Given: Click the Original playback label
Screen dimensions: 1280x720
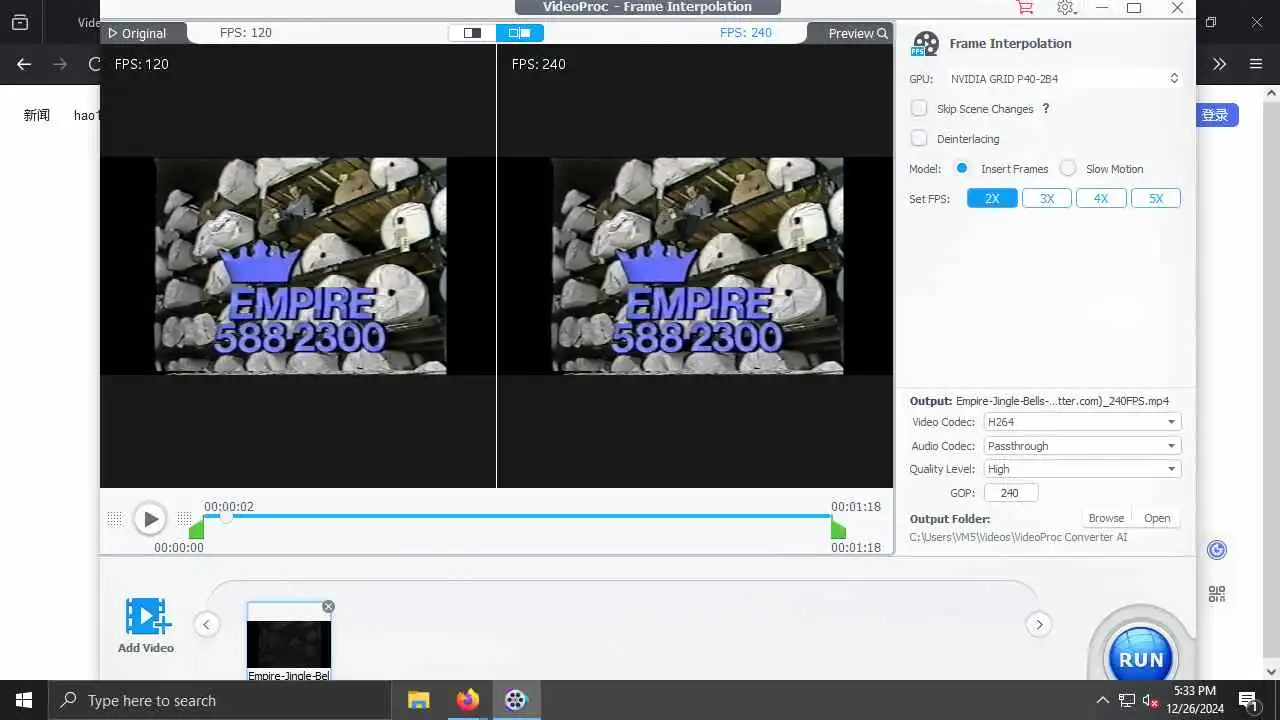Looking at the screenshot, I should point(137,33).
